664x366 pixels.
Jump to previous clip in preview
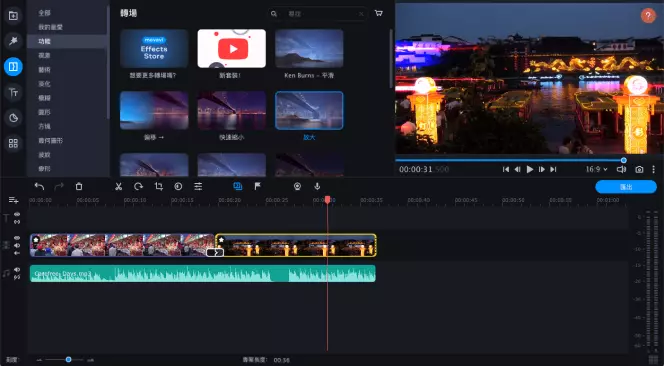pos(506,169)
